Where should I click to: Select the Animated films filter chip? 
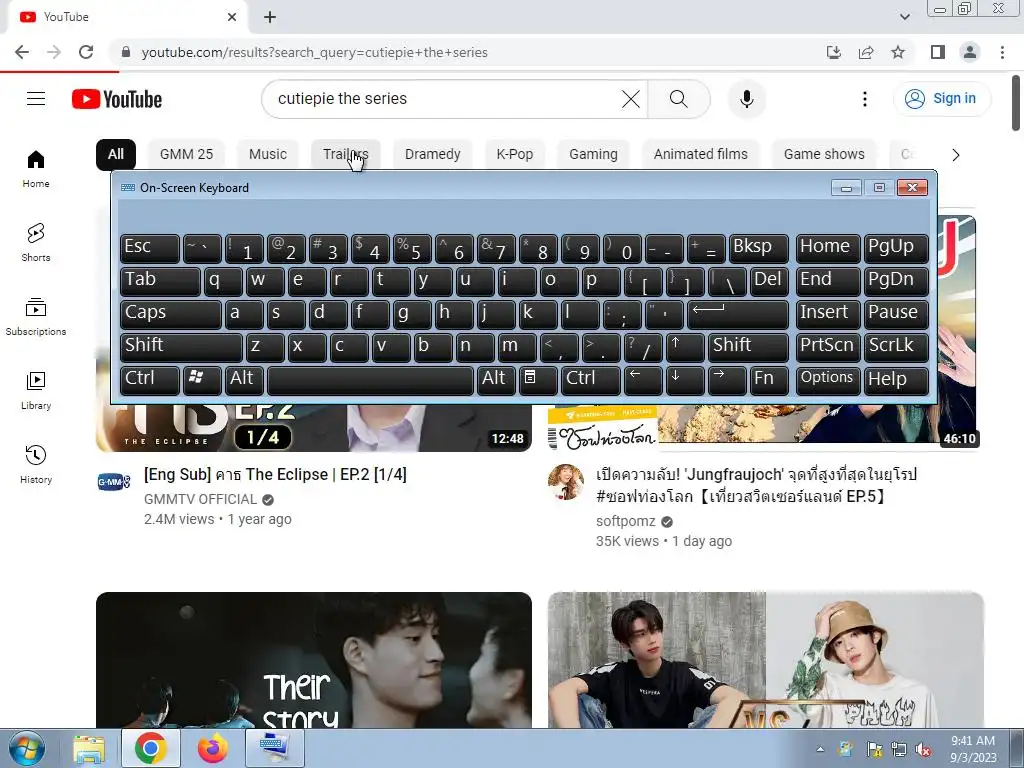[x=701, y=154]
